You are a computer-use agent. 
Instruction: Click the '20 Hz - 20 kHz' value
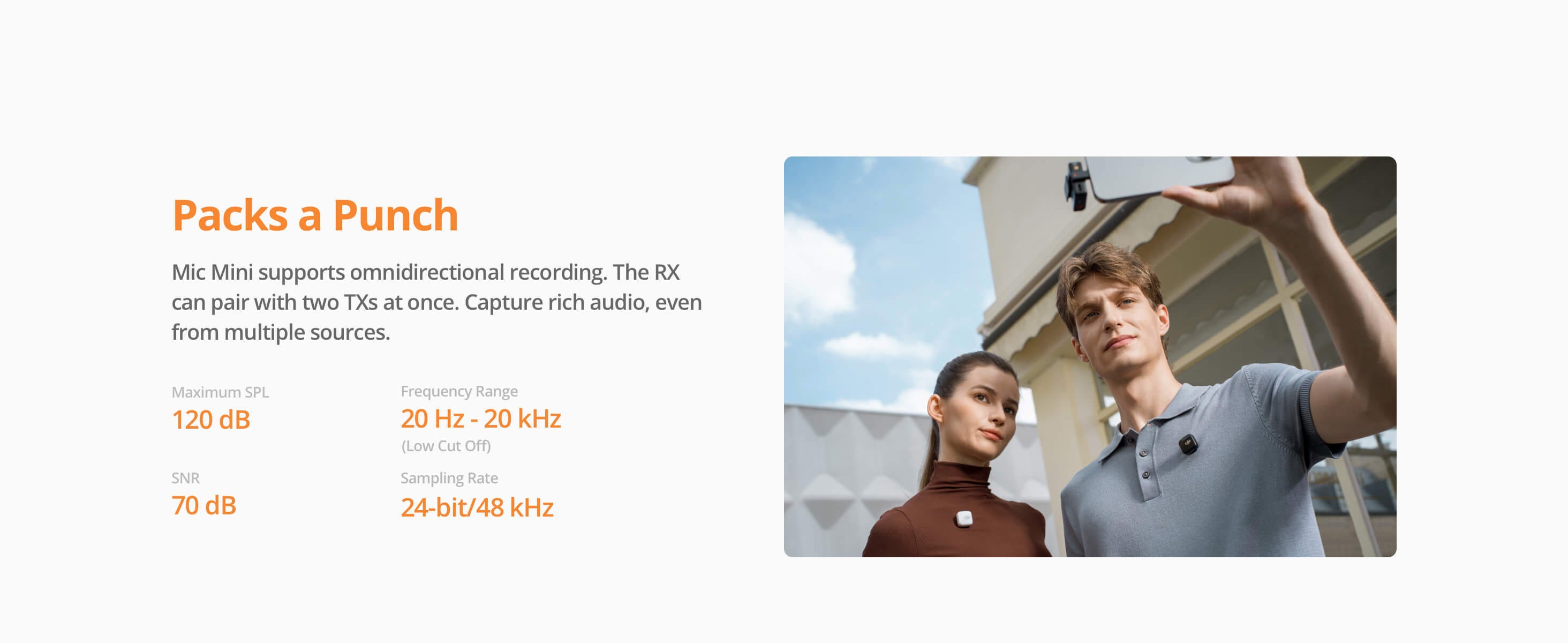[x=480, y=418]
